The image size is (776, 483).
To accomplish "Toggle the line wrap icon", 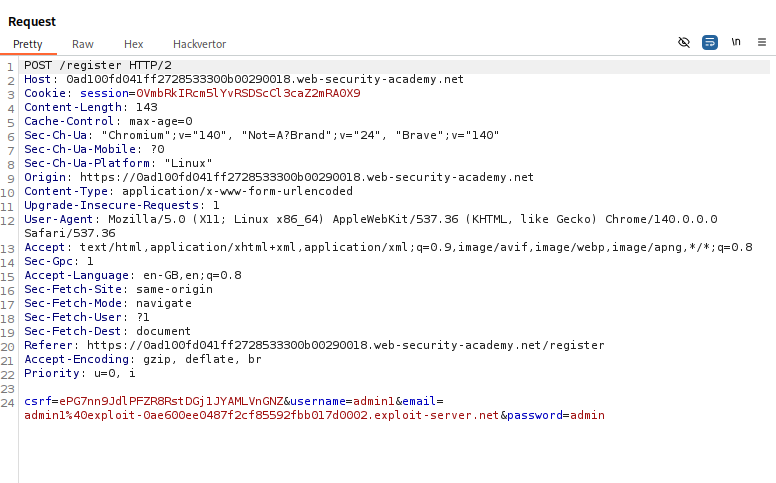I will coord(710,43).
